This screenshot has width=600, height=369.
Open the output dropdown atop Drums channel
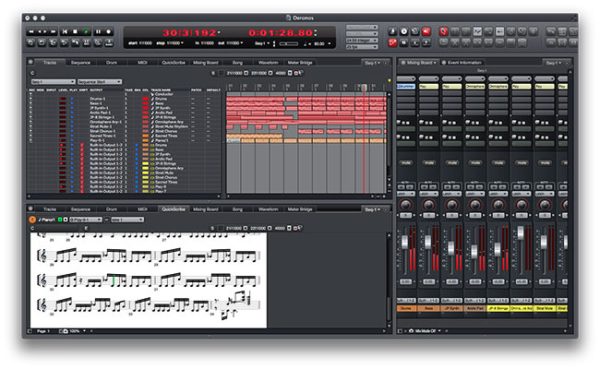click(x=406, y=78)
